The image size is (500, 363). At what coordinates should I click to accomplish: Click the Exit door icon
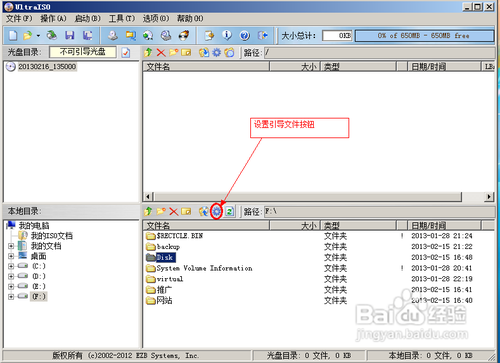(x=263, y=35)
